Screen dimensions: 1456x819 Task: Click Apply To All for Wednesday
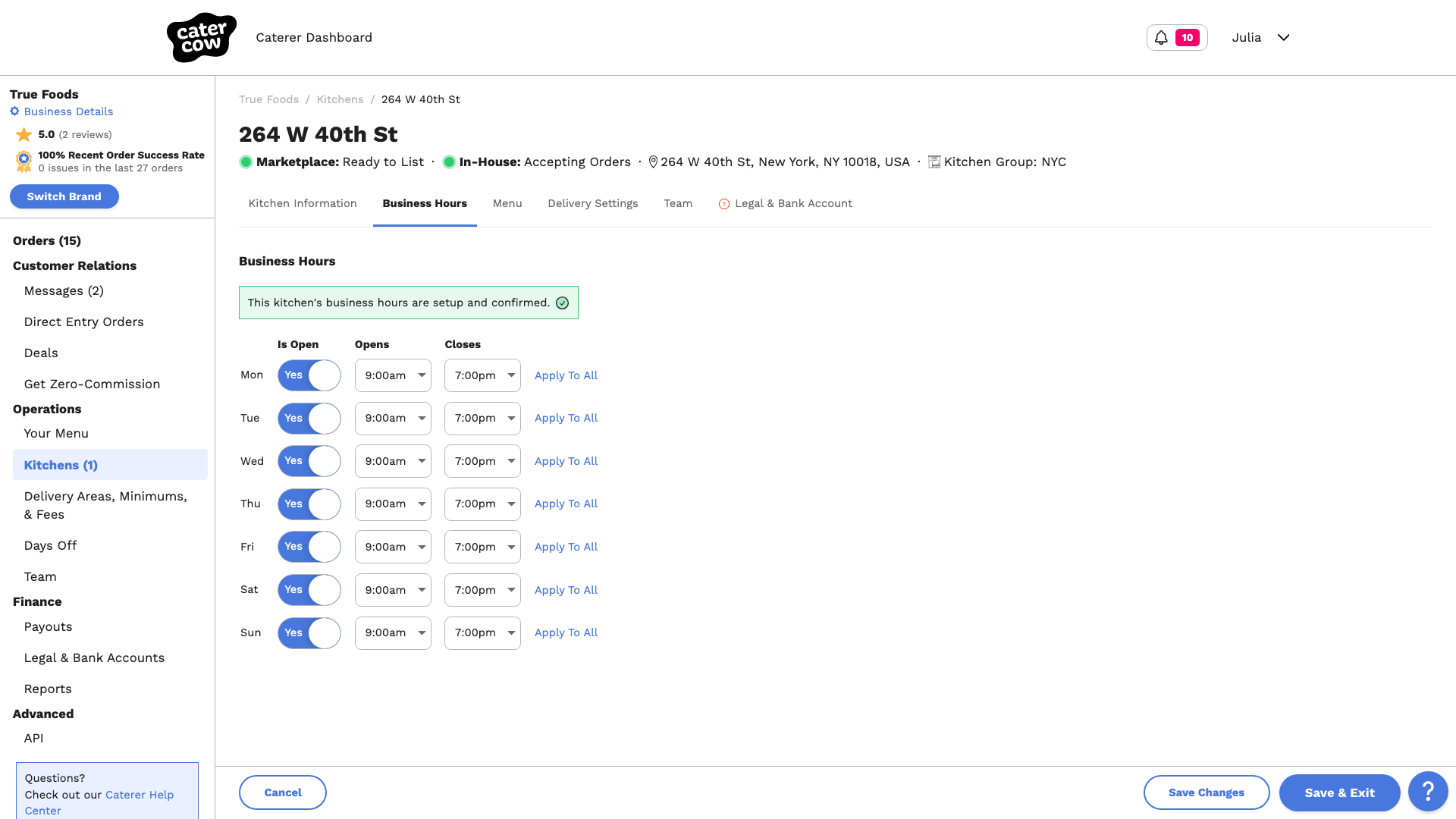[x=566, y=461]
